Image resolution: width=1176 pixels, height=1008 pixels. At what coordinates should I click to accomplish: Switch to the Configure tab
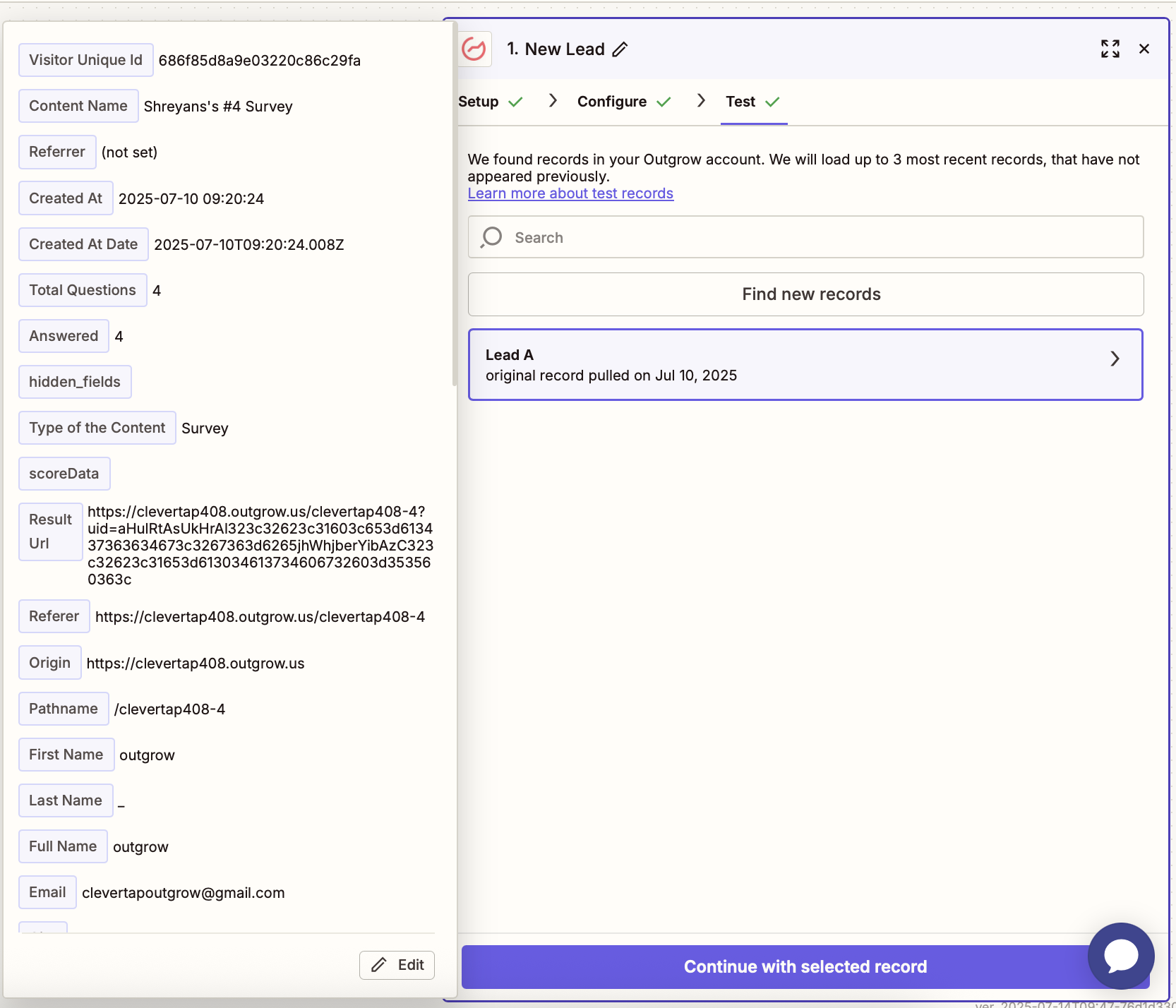624,102
